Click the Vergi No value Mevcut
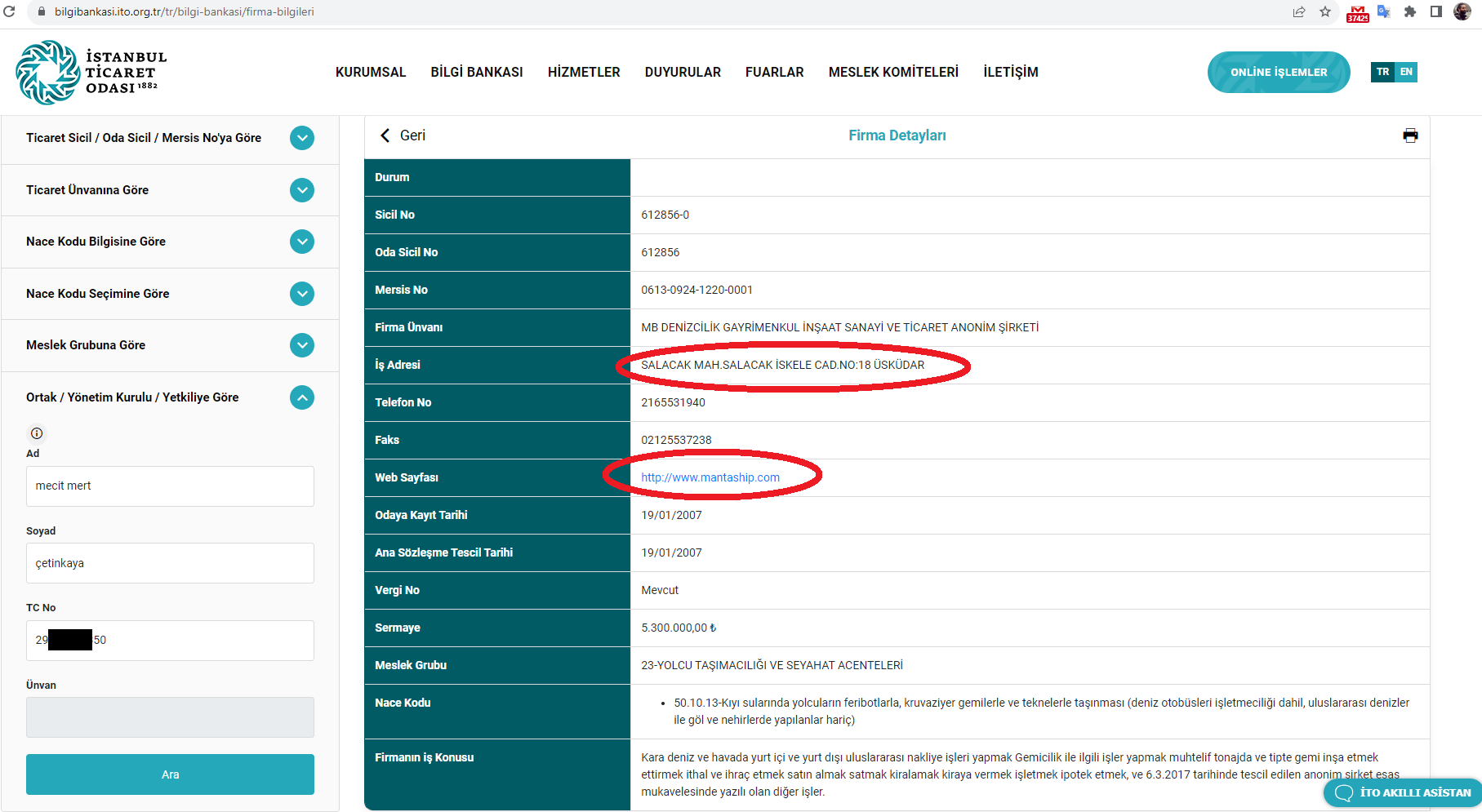The width and height of the screenshot is (1482, 812). pyautogui.click(x=660, y=590)
